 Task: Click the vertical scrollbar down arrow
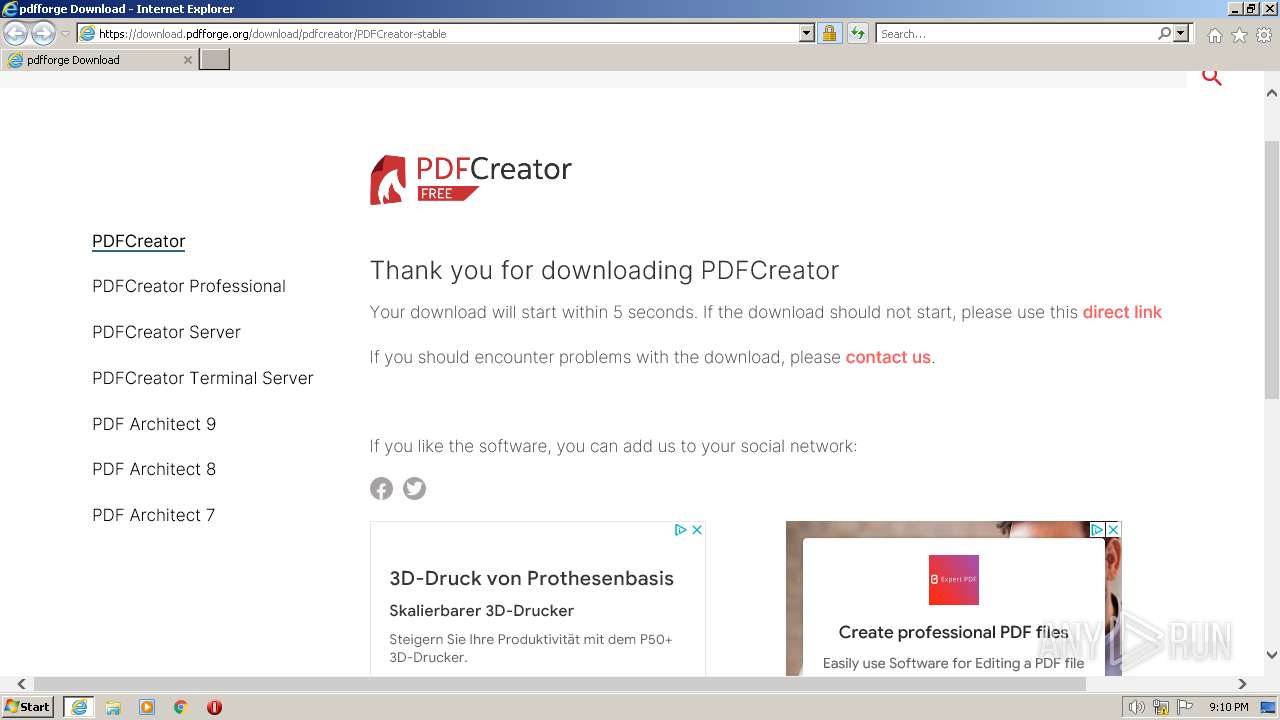point(1272,655)
